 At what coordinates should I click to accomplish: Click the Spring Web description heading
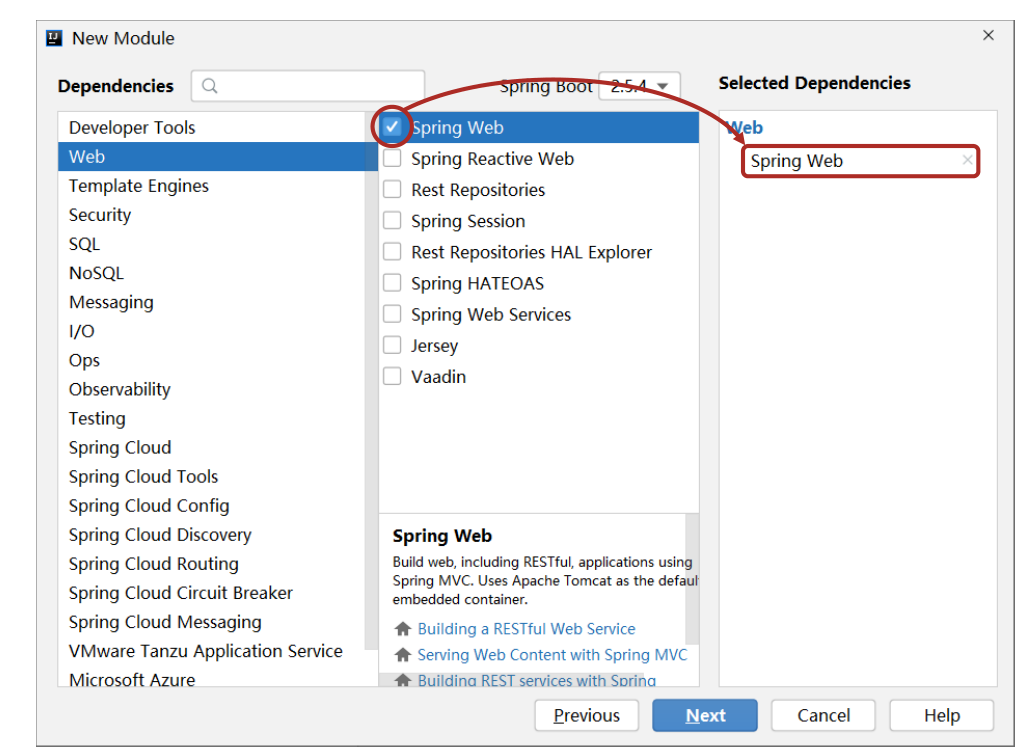pyautogui.click(x=442, y=536)
